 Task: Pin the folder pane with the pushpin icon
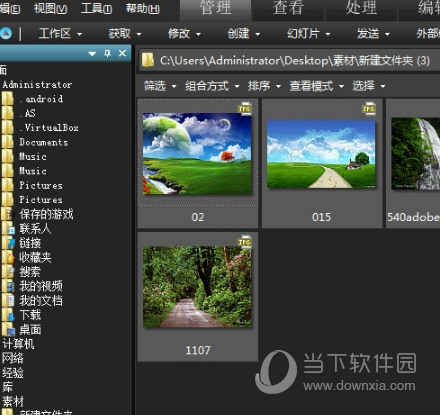(x=107, y=53)
